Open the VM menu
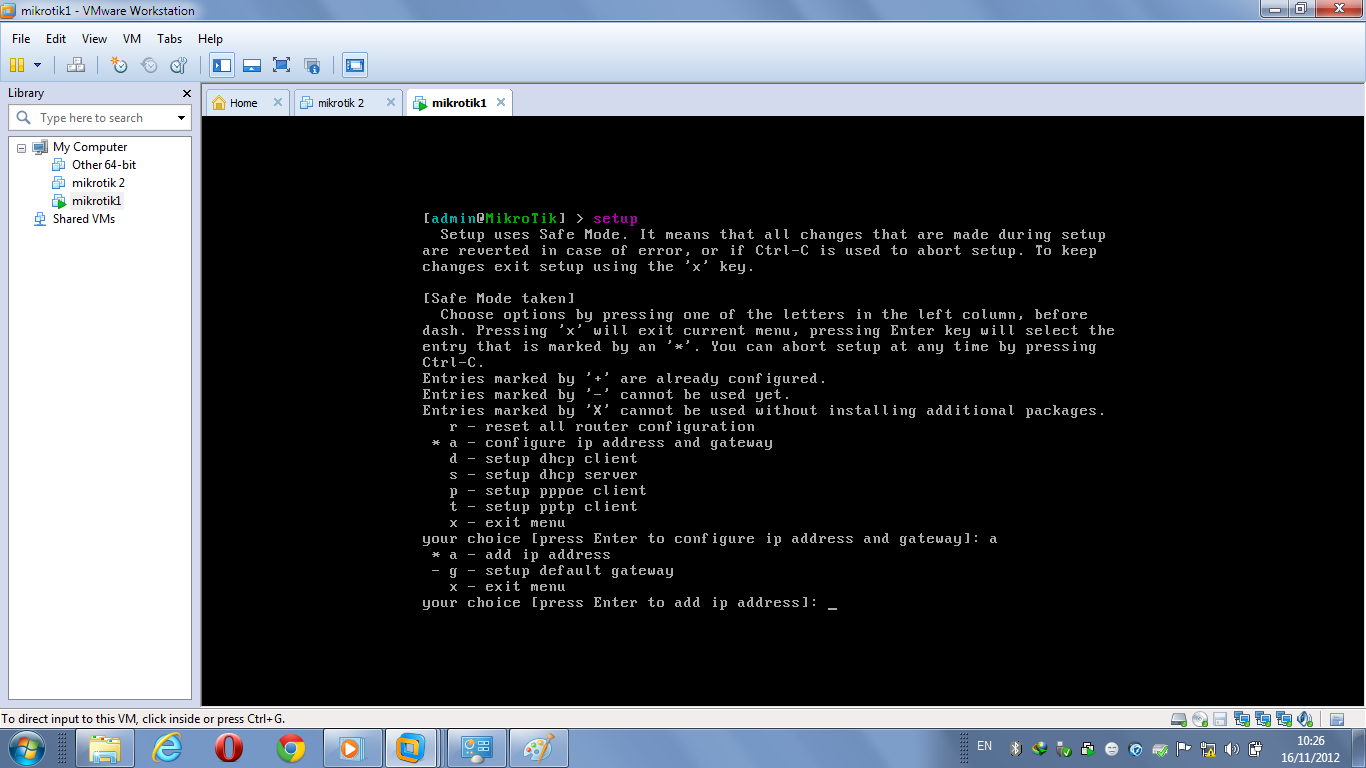 (131, 39)
